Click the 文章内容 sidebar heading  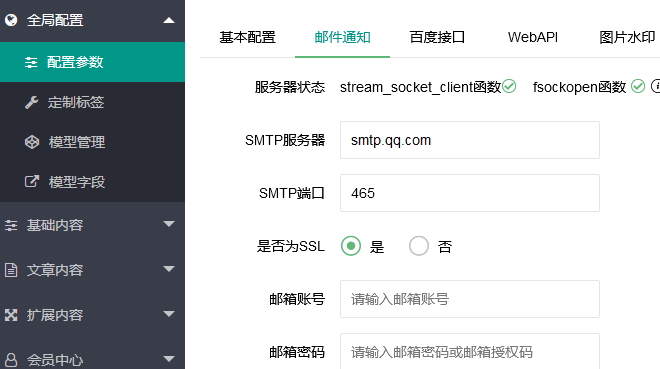pyautogui.click(x=55, y=270)
